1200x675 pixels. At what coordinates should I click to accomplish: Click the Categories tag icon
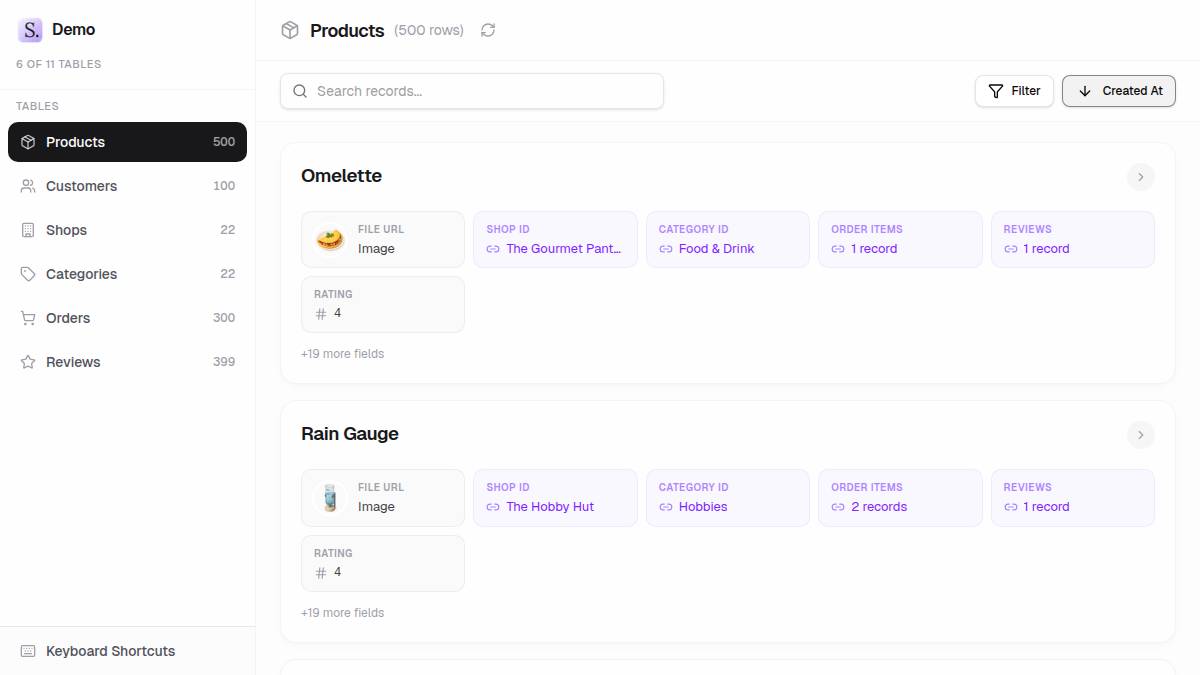click(28, 274)
